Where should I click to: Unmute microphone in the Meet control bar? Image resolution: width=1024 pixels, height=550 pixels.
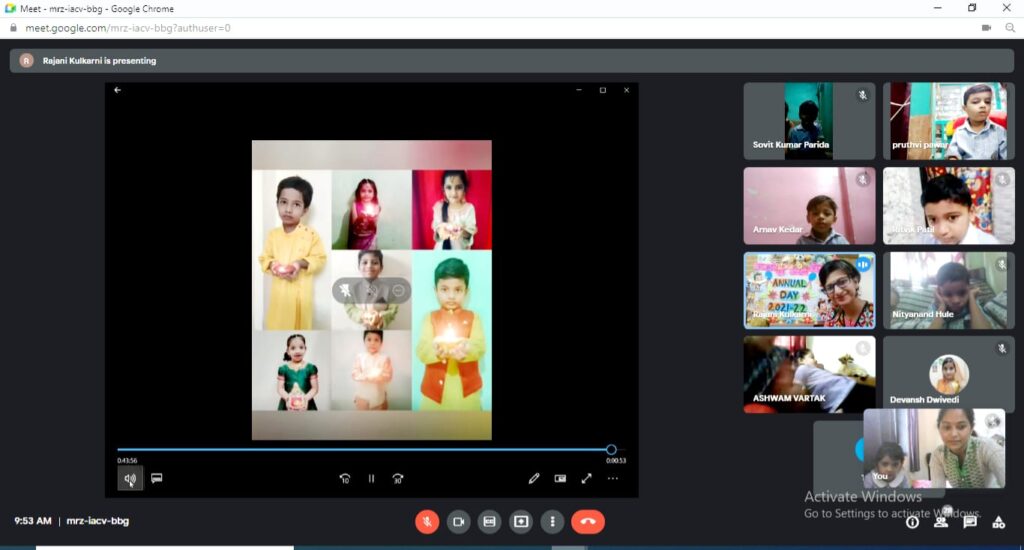click(x=426, y=521)
